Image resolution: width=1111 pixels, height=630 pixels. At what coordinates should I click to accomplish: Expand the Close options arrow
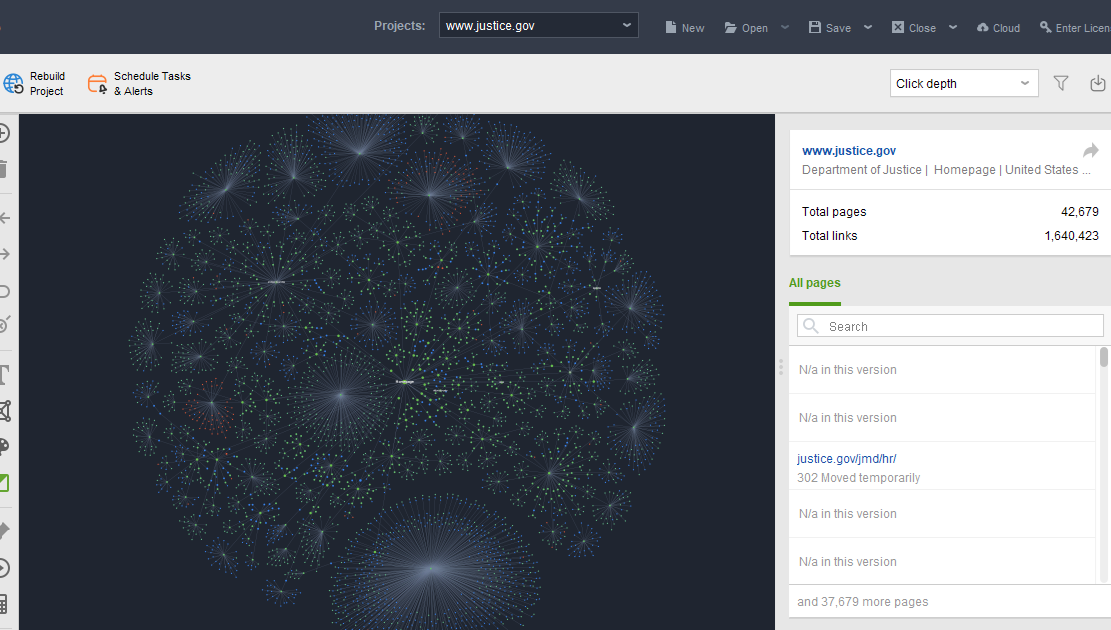click(x=953, y=28)
